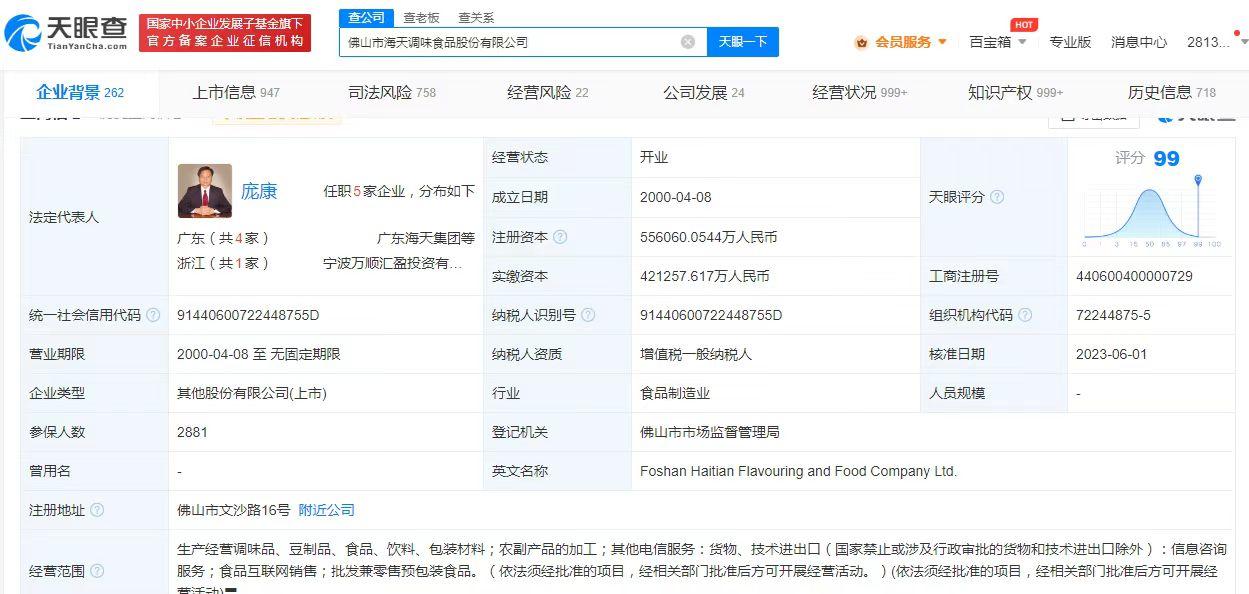The height and width of the screenshot is (594, 1249).
Task: Select the 经营状态 value 开业
Action: (654, 157)
